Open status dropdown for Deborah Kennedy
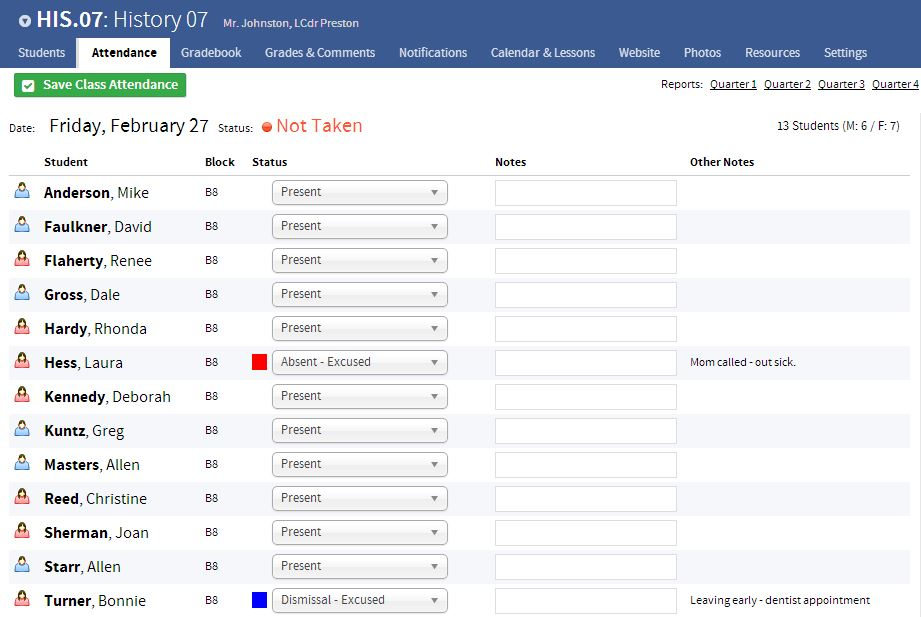 tap(359, 397)
